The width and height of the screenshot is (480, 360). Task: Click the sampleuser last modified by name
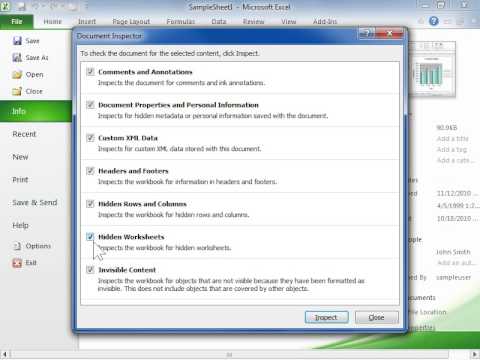click(454, 277)
